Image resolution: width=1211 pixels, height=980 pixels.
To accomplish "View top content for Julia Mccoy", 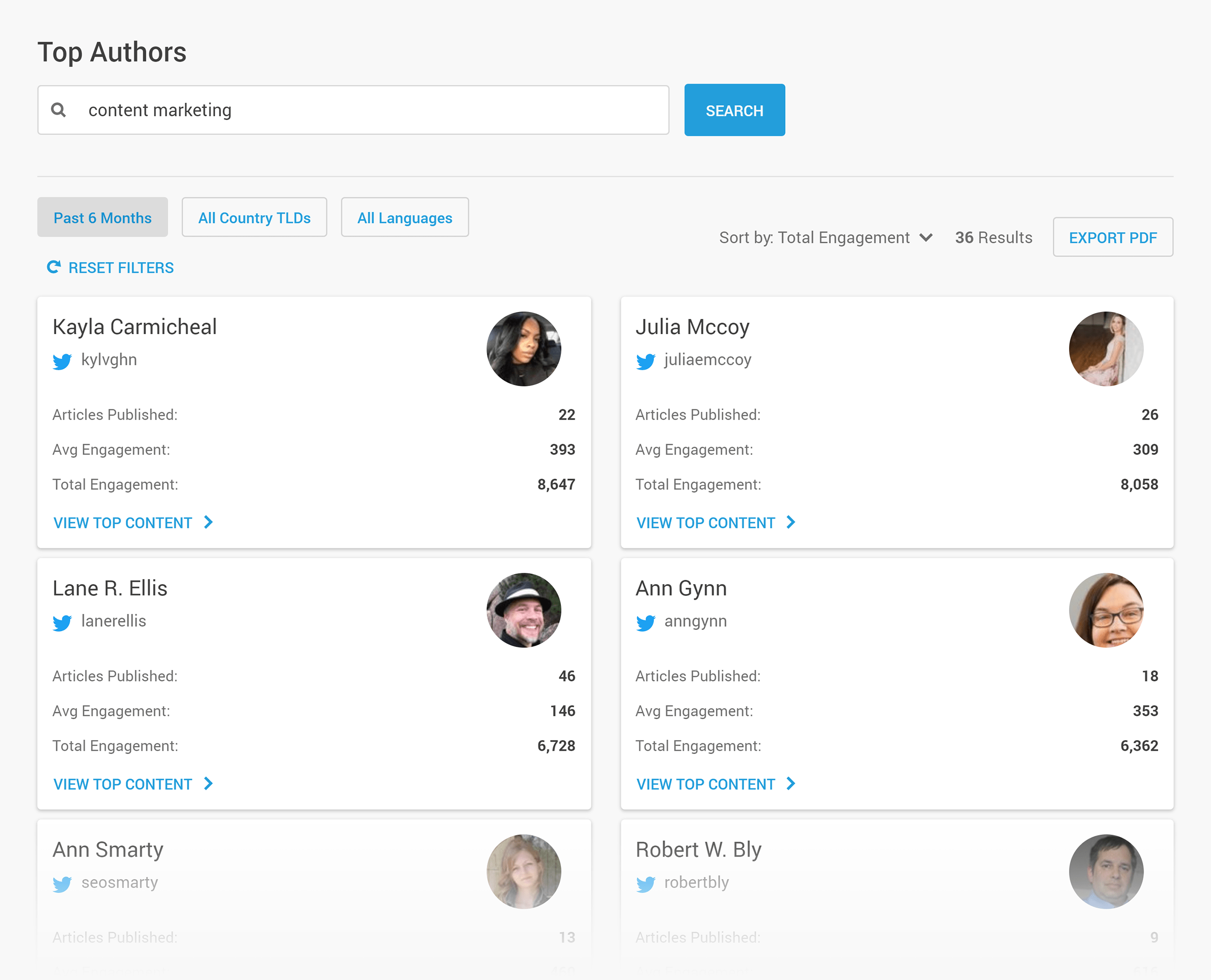I will point(716,523).
